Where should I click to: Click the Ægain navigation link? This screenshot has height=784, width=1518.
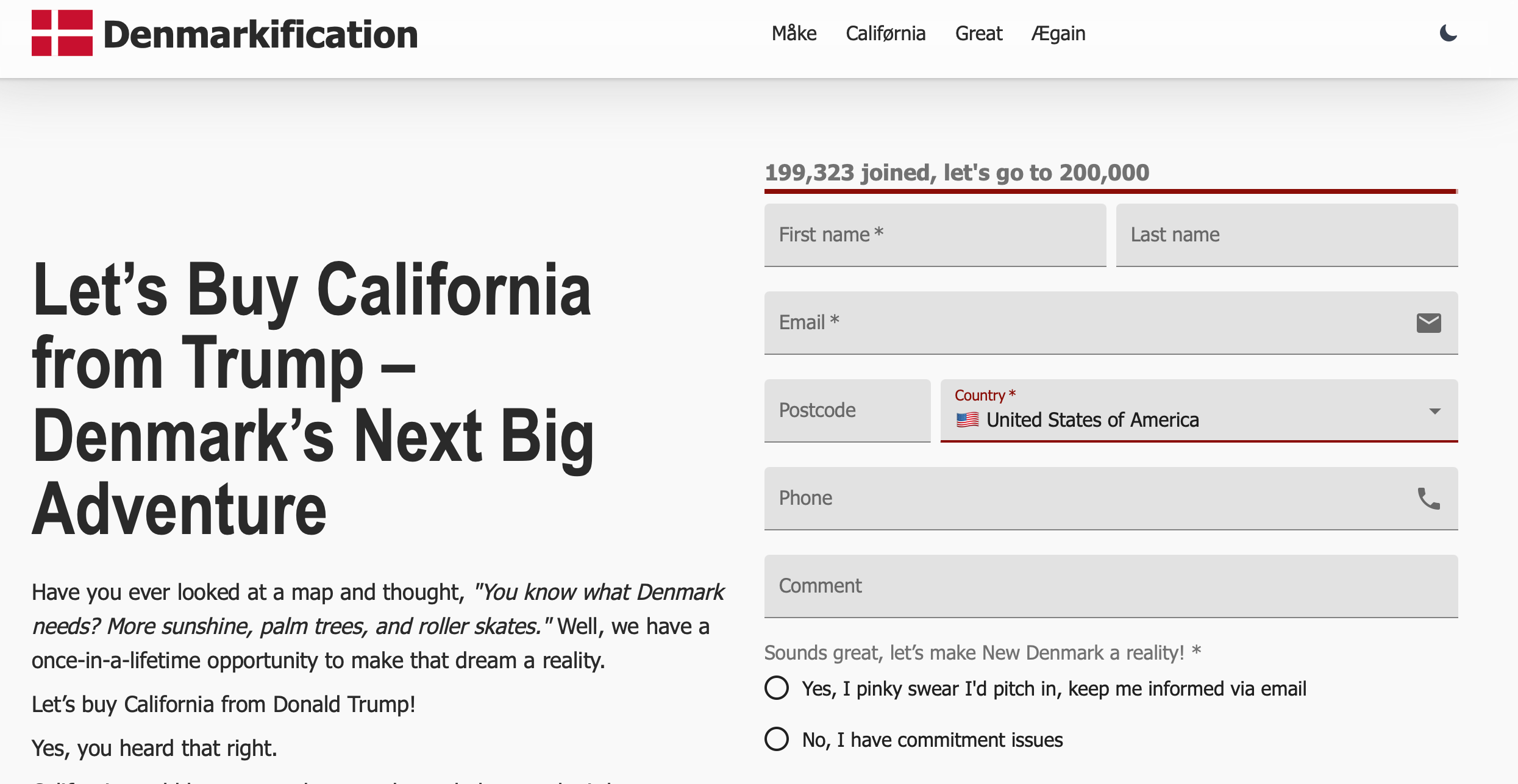coord(1058,34)
